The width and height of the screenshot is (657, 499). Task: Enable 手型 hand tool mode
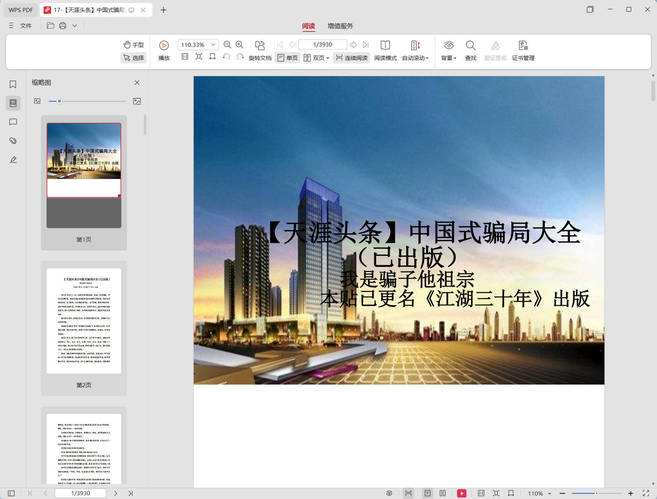(133, 45)
